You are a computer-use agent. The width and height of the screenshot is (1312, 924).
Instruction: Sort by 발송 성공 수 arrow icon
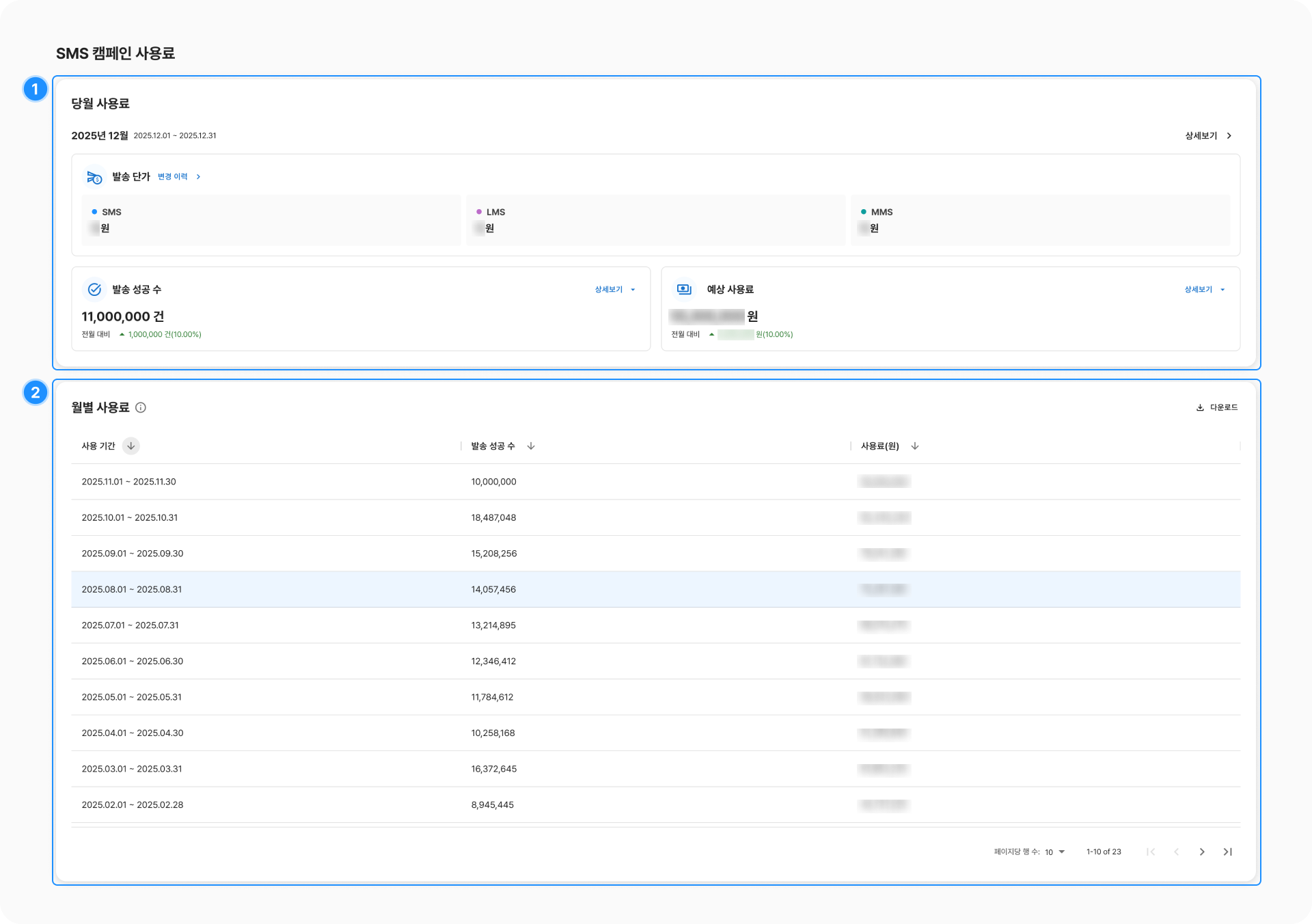(531, 446)
